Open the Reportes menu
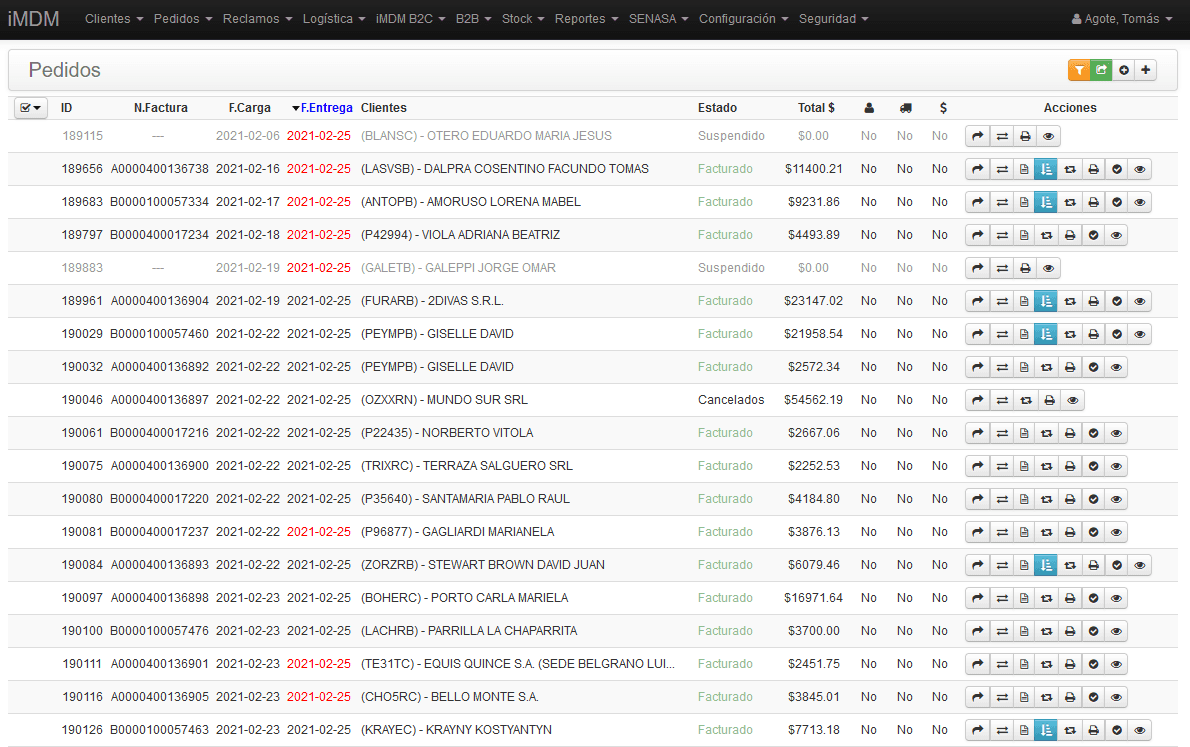Screen dimensions: 1190x747 point(586,19)
